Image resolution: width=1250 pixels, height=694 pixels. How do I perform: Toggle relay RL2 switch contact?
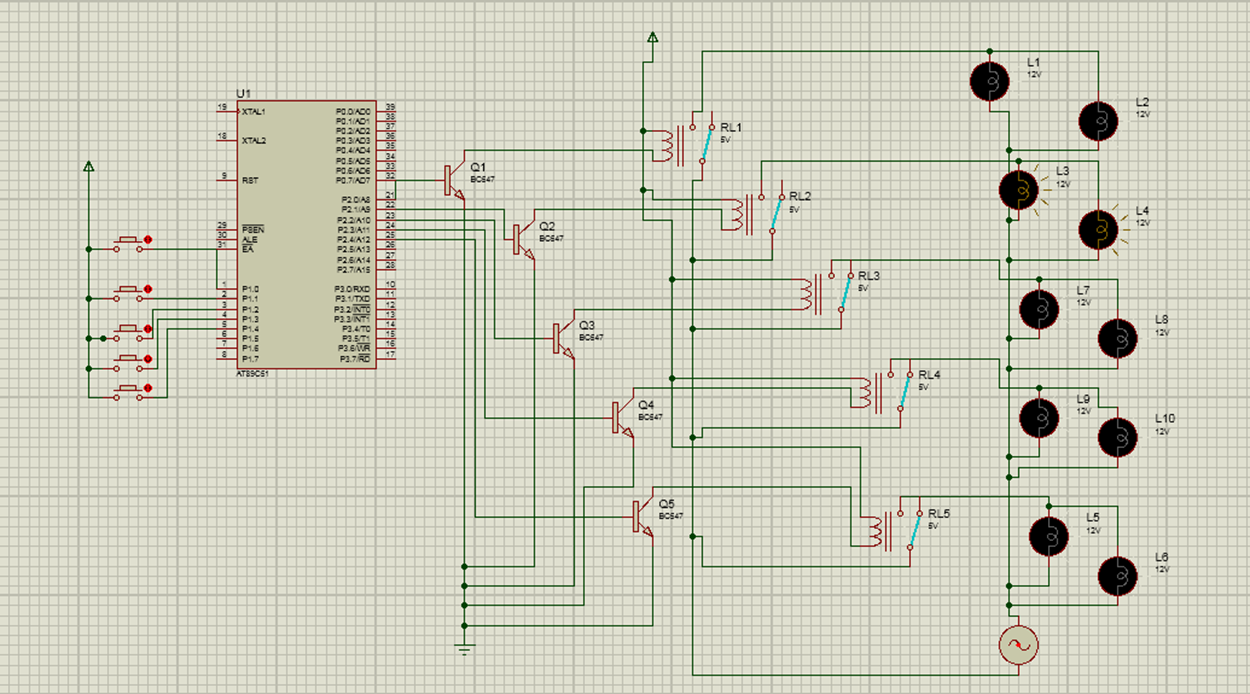tap(775, 215)
